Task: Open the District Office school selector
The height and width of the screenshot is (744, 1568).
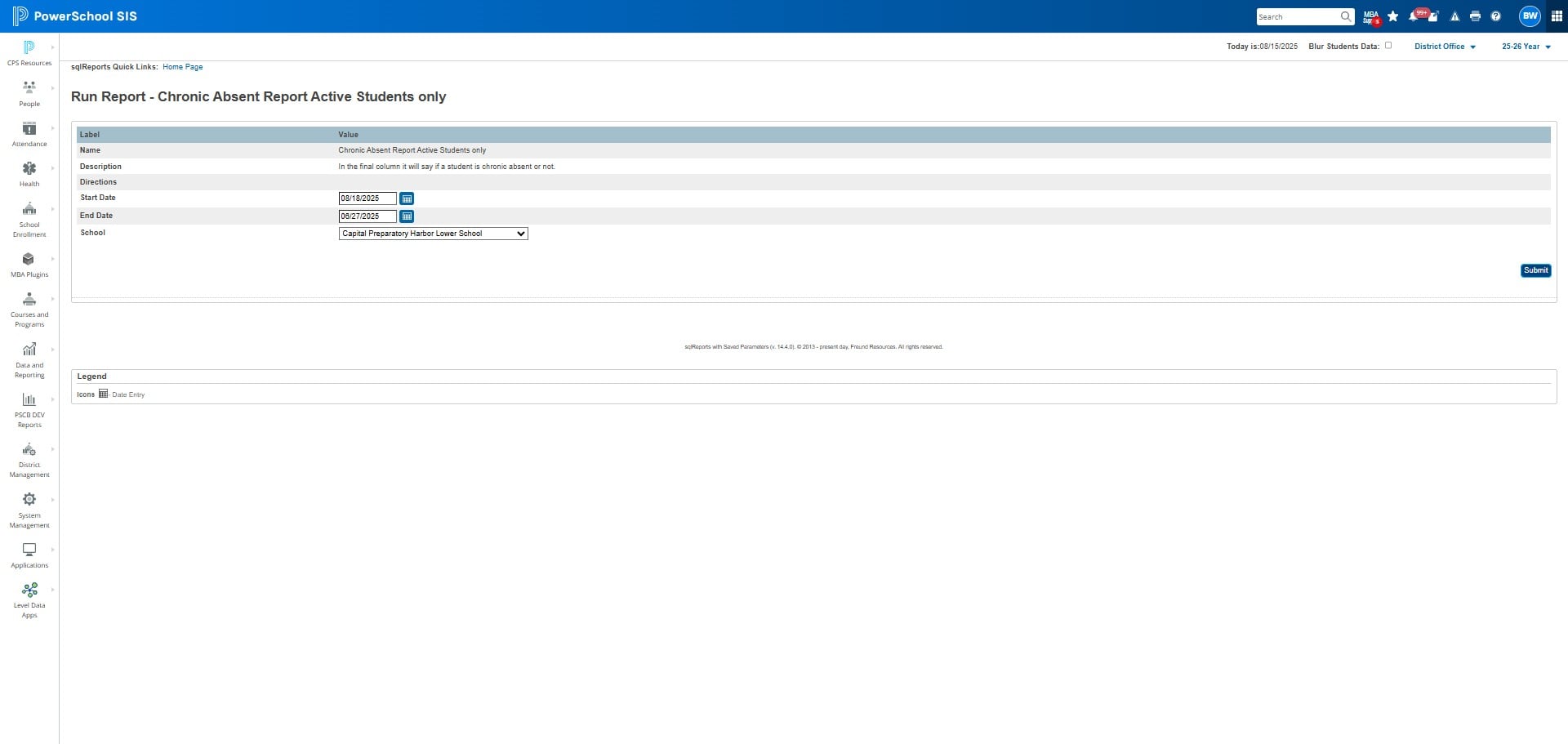Action: click(1445, 47)
